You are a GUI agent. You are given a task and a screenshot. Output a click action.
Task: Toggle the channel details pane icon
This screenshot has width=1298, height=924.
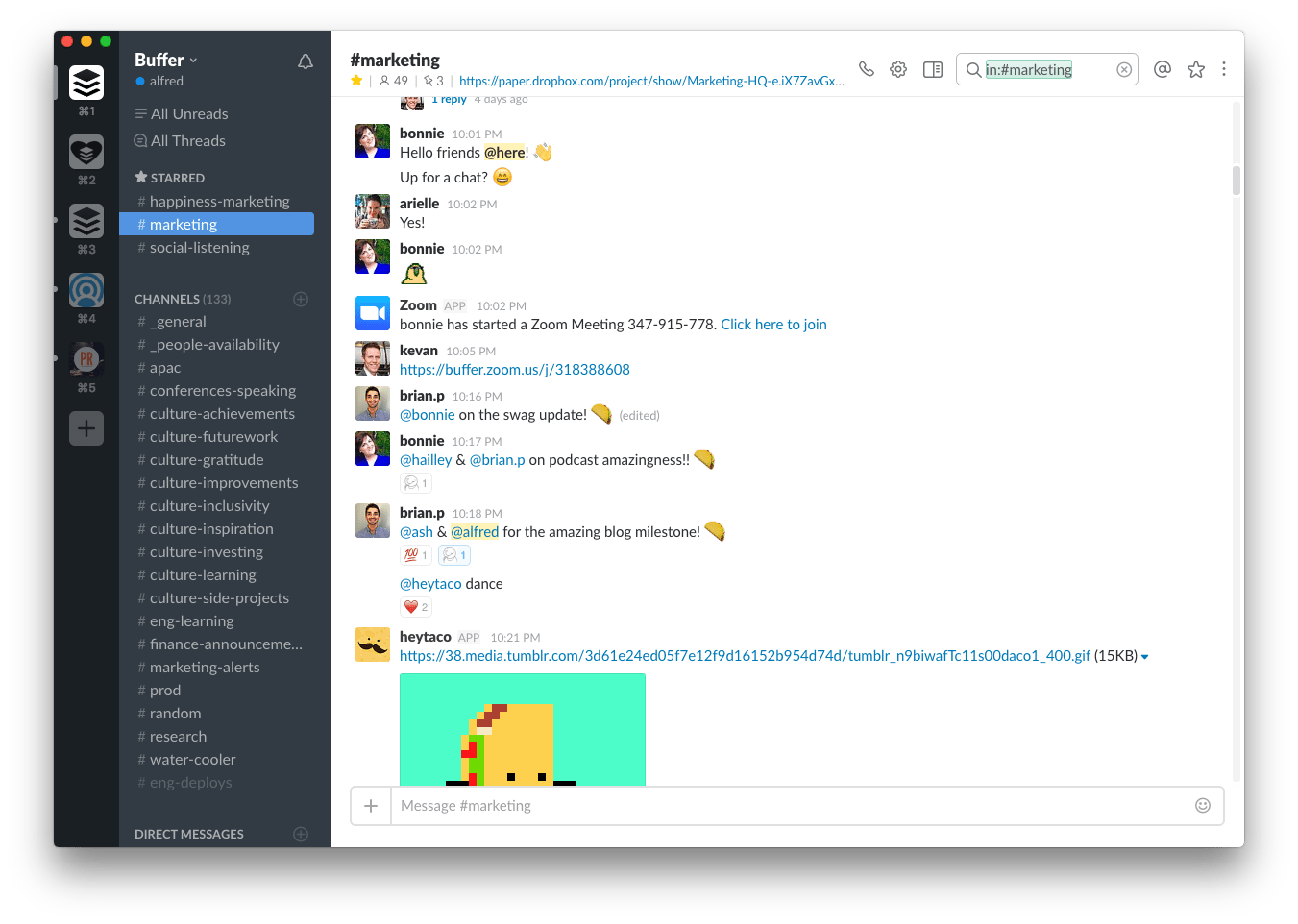(933, 69)
